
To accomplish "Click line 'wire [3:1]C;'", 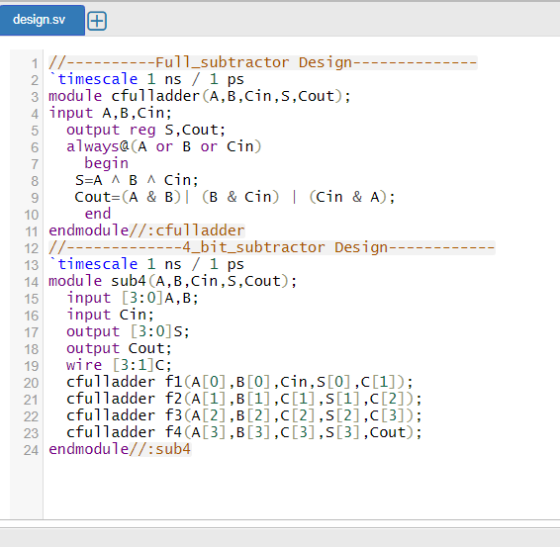I will point(119,365).
